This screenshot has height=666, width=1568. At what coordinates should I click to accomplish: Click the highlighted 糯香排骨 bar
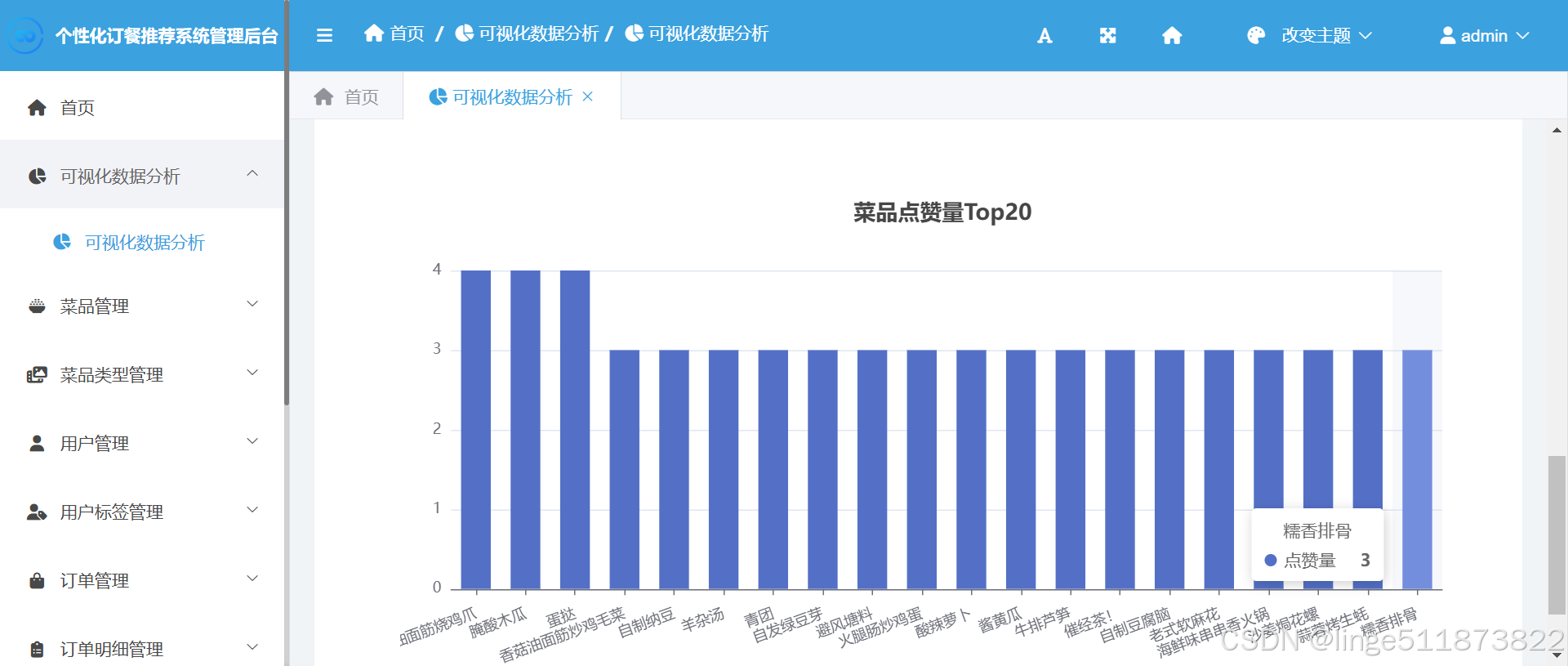tap(1417, 470)
